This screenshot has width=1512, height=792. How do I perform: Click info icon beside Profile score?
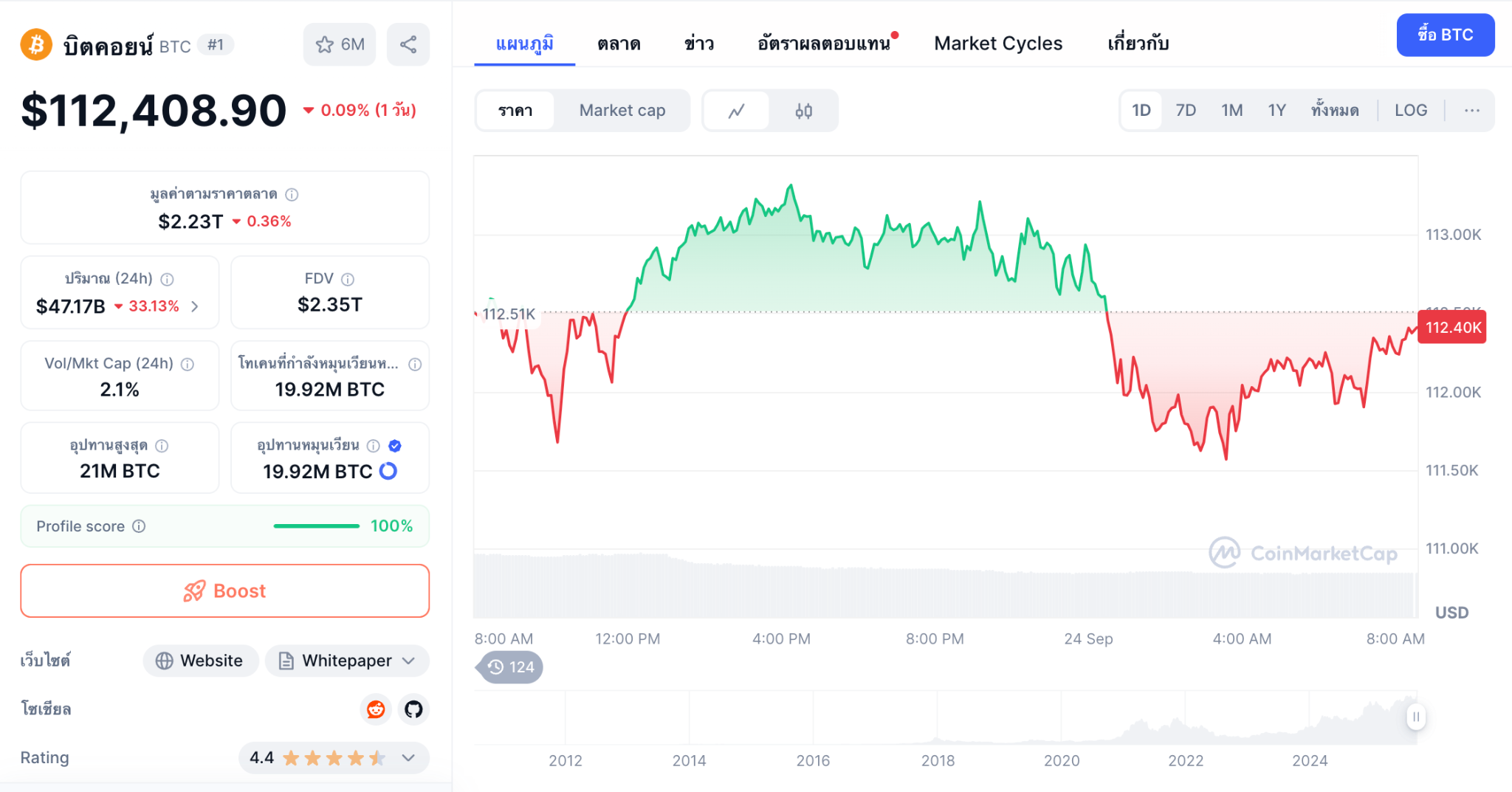click(x=139, y=526)
